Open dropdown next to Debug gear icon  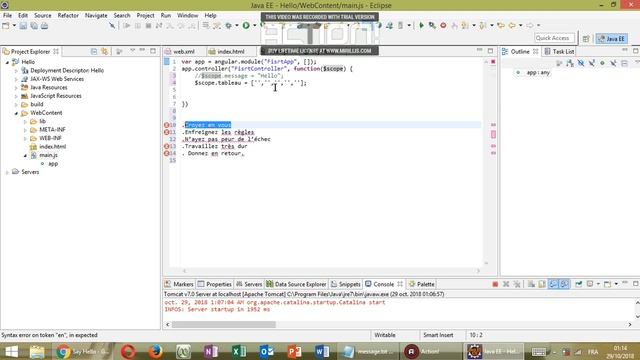point(237,26)
